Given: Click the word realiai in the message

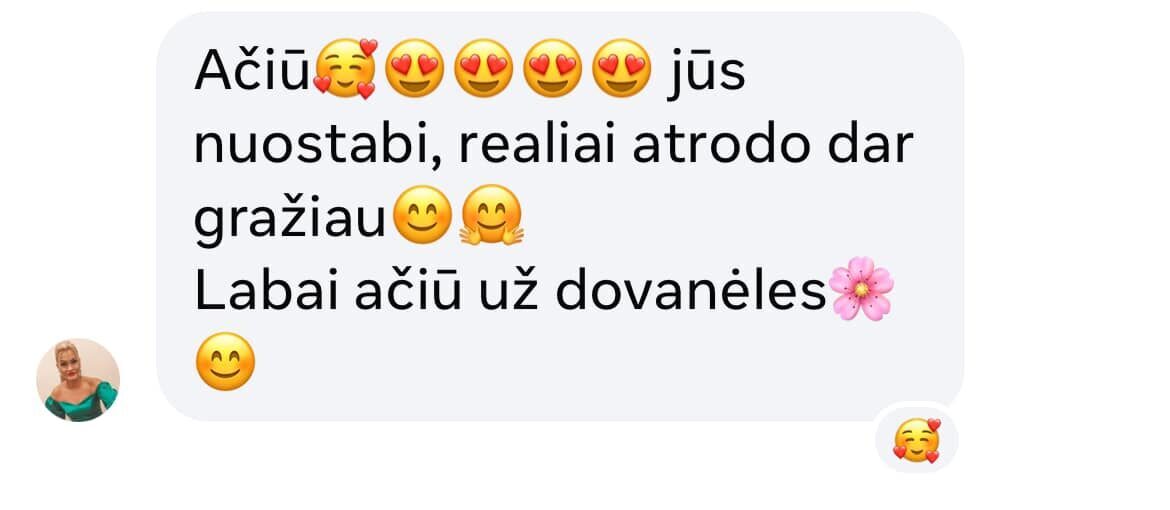Looking at the screenshot, I should pyautogui.click(x=536, y=145).
